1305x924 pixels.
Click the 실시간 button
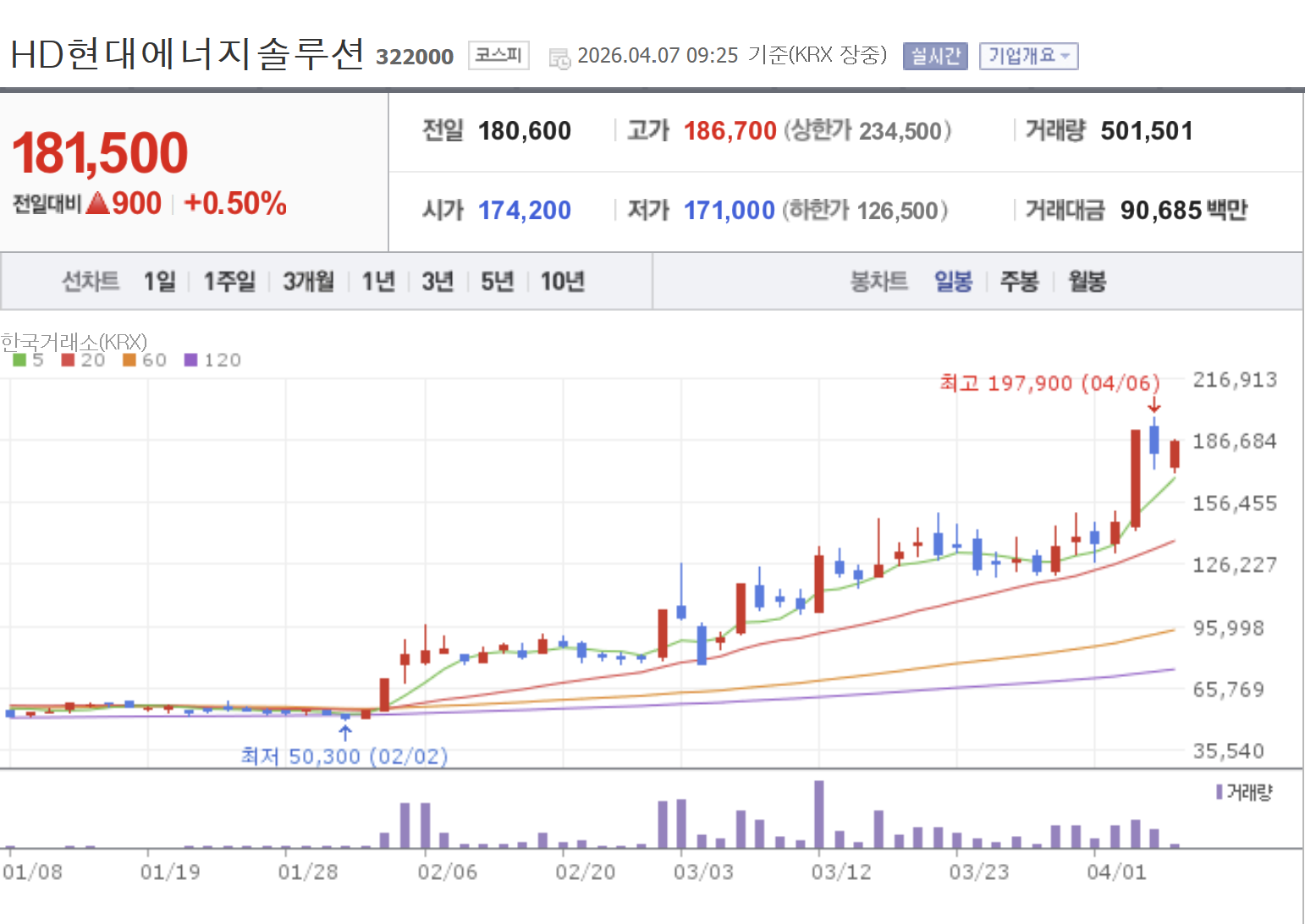click(935, 56)
